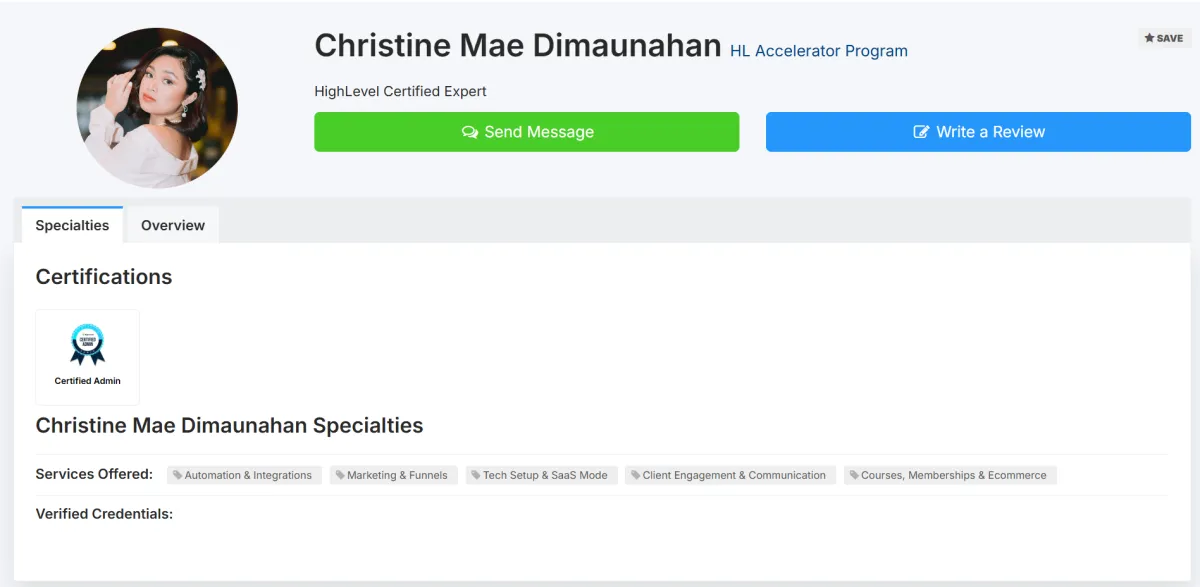Click the Christine Mae Dimaunahan name heading
1200x587 pixels.
pos(518,46)
